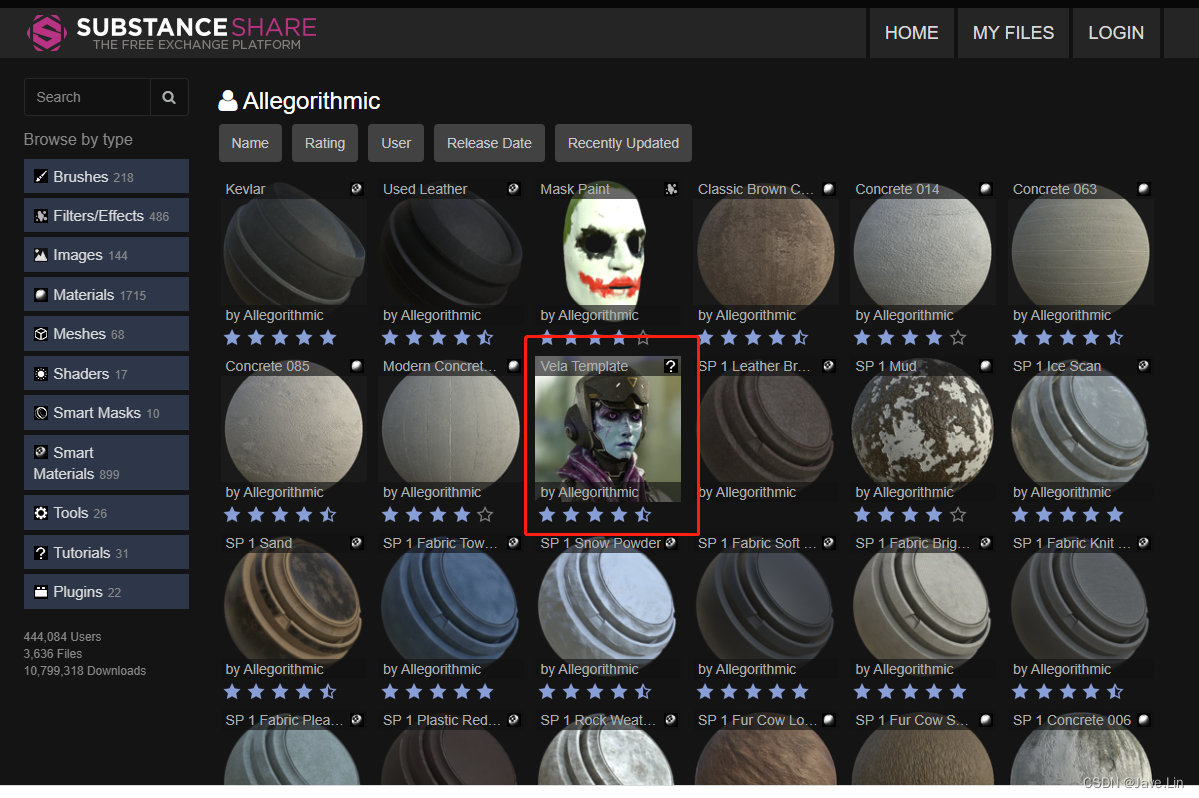Click the SP 1 Leather Br... title
This screenshot has width=1199, height=798.
[x=754, y=366]
